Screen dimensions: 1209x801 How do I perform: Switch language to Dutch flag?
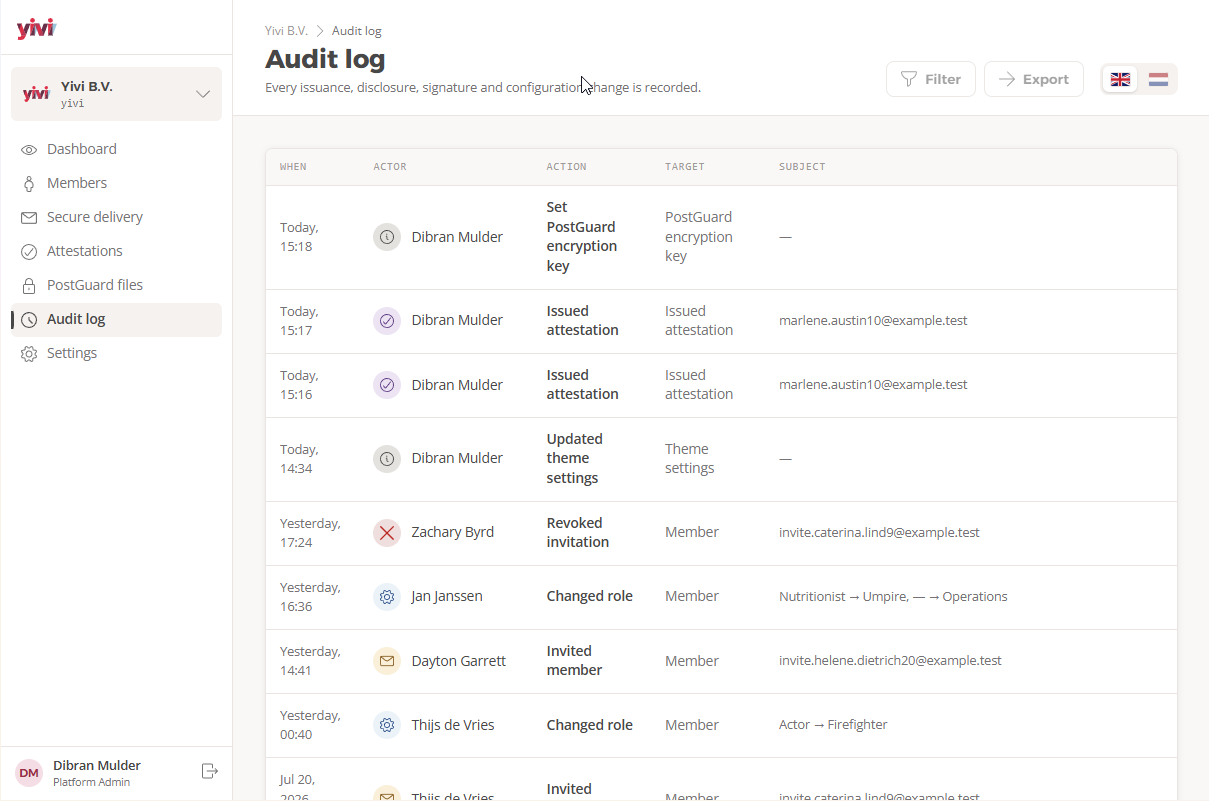1158,79
